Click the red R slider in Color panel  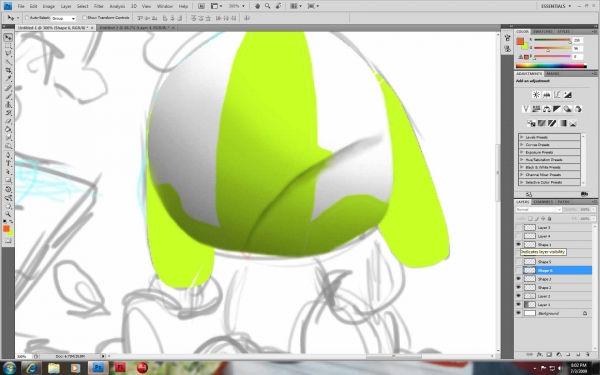(552, 40)
